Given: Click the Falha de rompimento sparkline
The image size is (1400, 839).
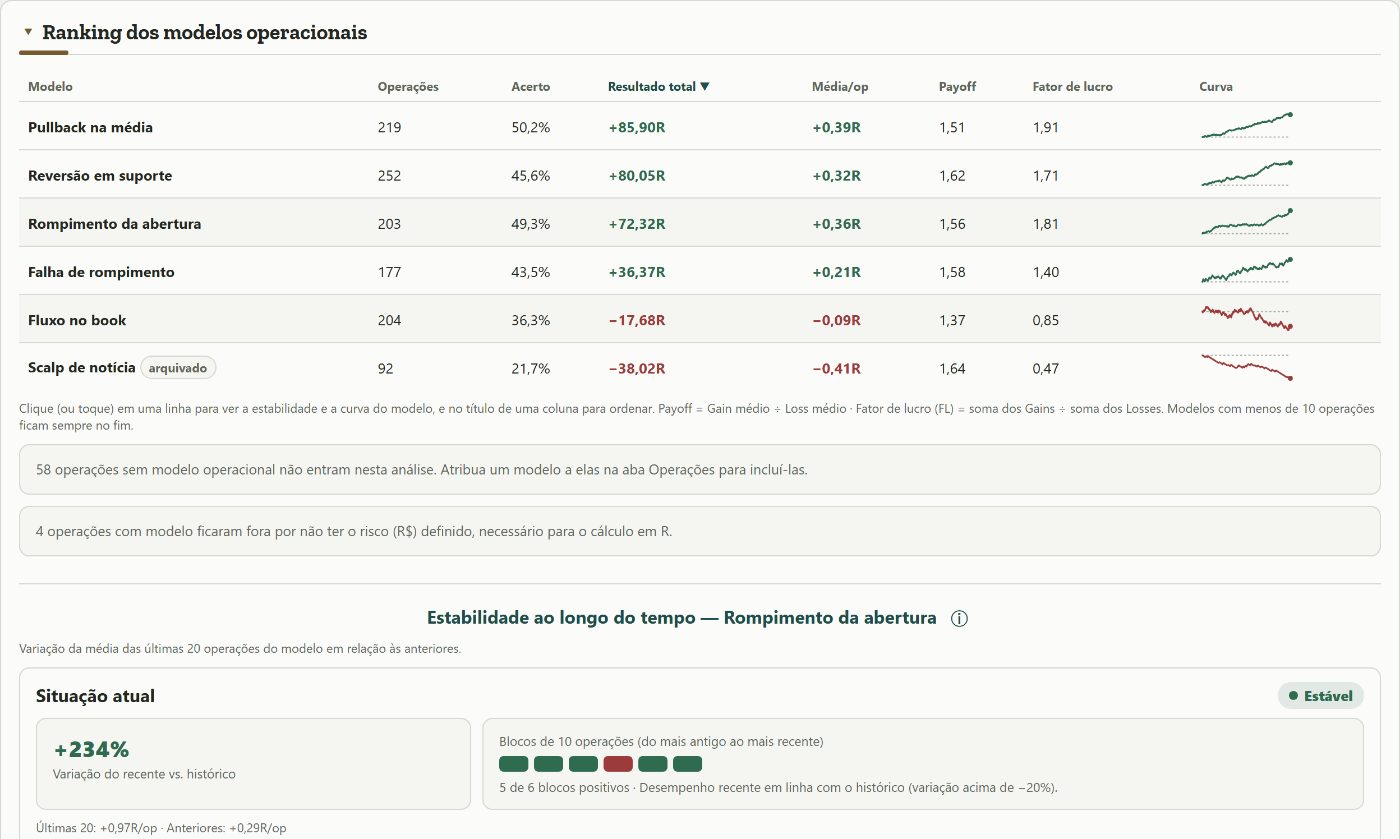Looking at the screenshot, I should point(1247,270).
